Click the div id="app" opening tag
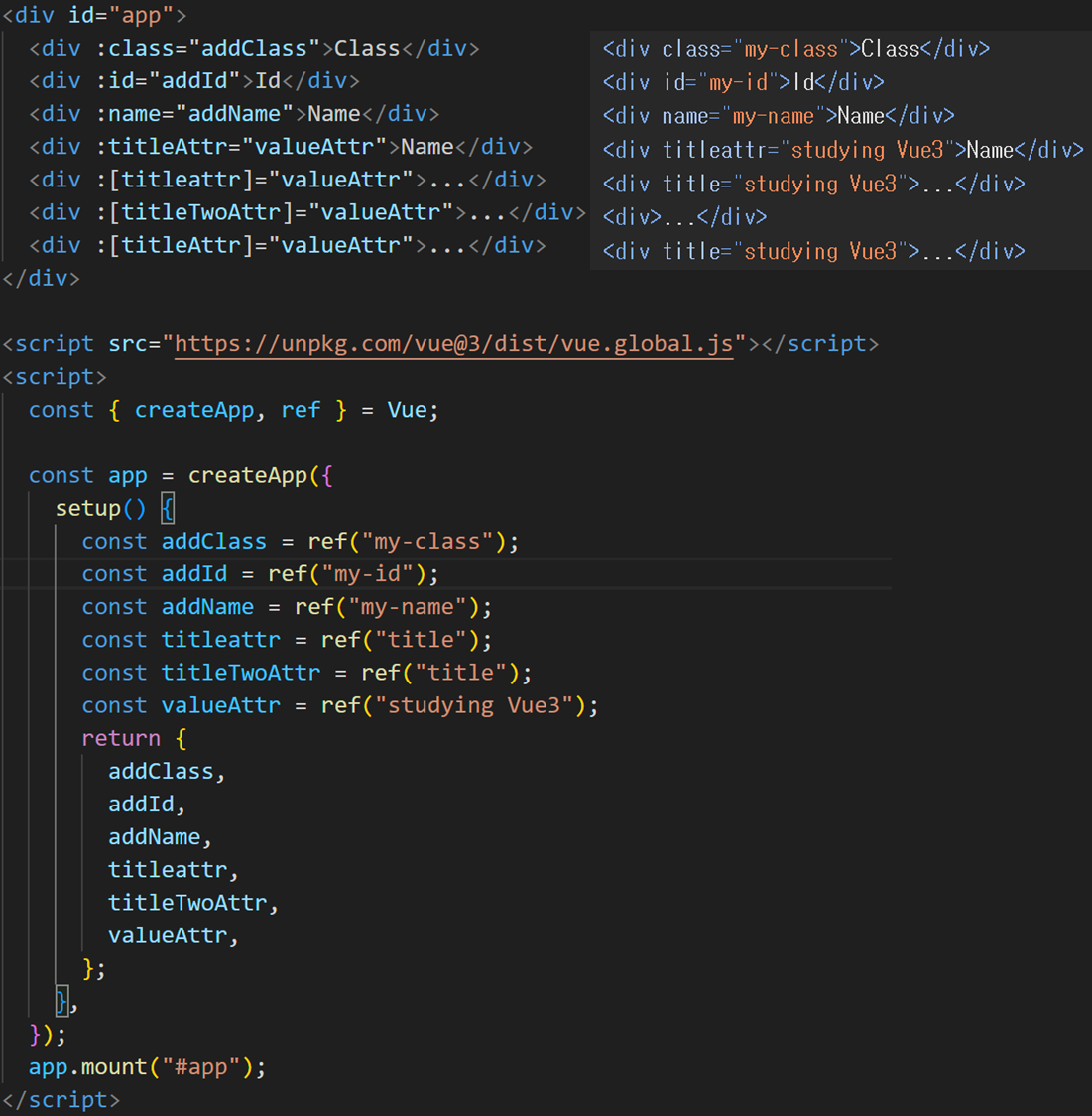1092x1116 pixels. click(94, 15)
